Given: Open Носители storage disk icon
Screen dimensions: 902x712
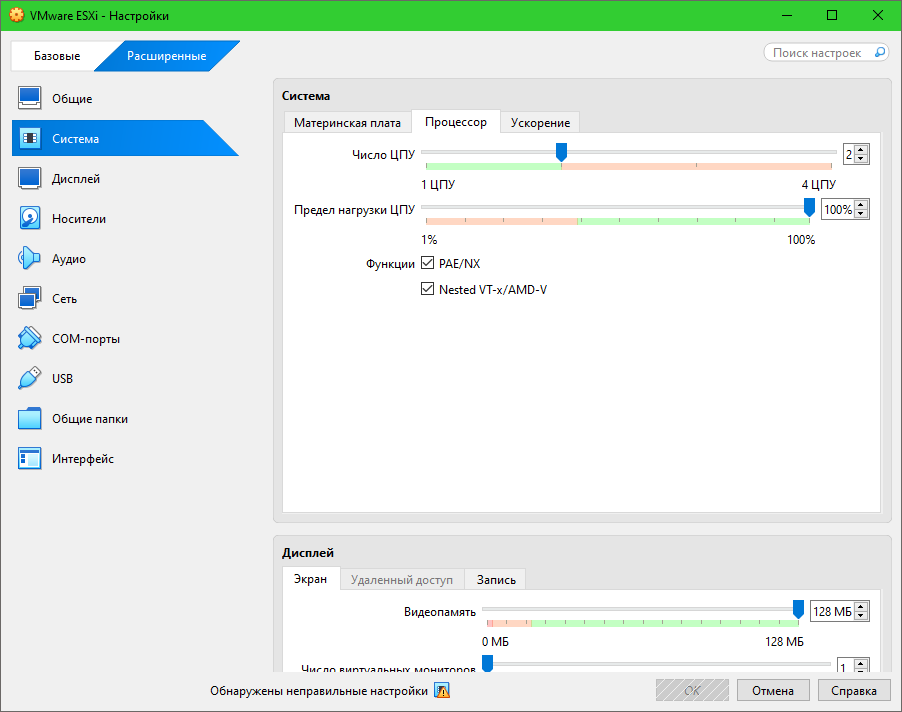Looking at the screenshot, I should [30, 219].
